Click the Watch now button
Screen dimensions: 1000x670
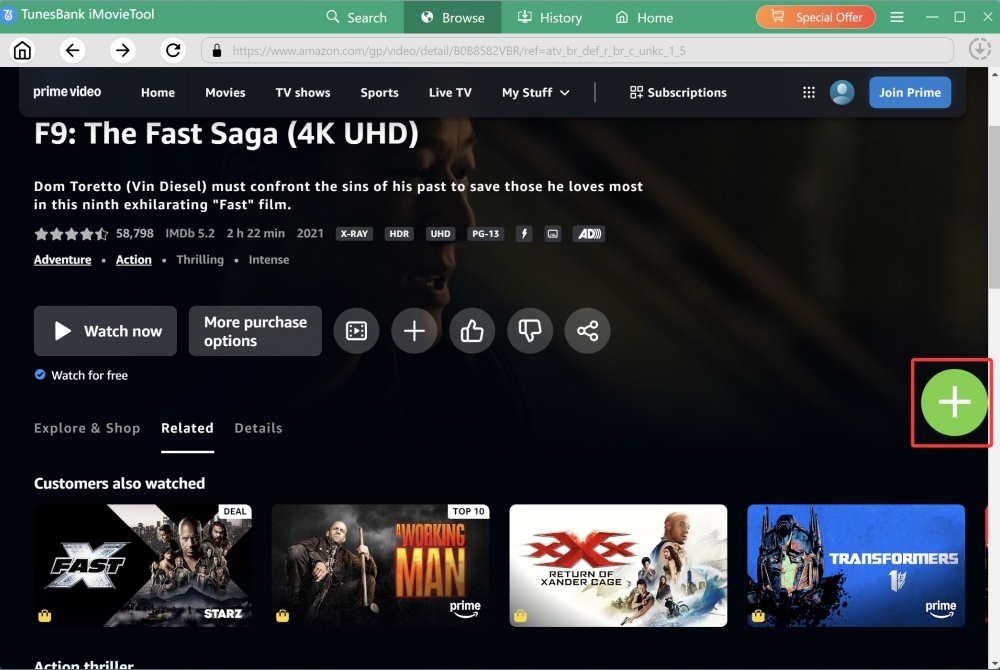pos(104,331)
